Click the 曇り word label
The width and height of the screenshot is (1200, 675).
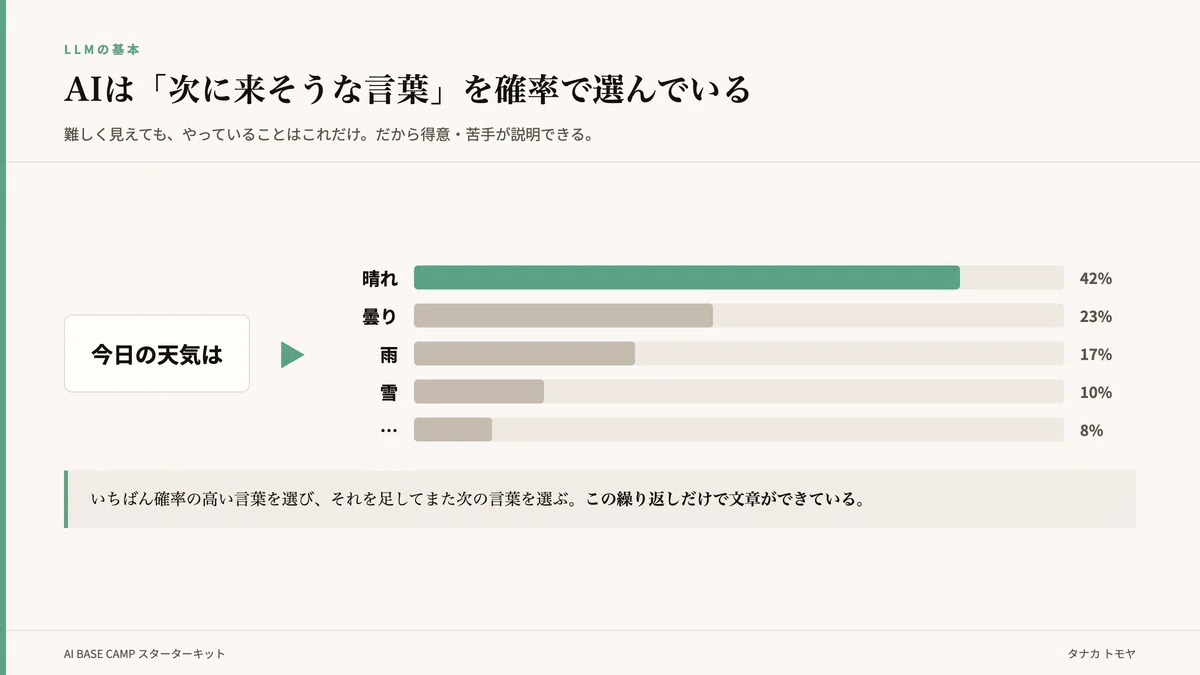click(x=380, y=316)
